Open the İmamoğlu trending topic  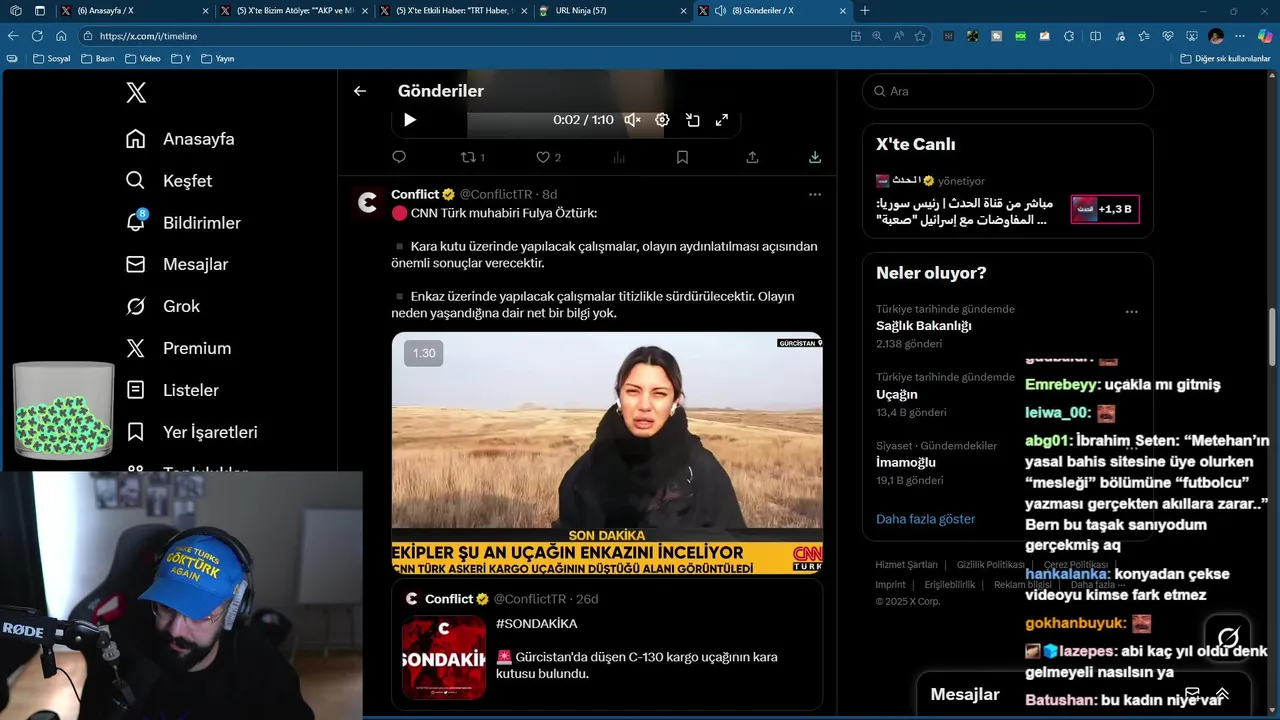click(x=906, y=463)
